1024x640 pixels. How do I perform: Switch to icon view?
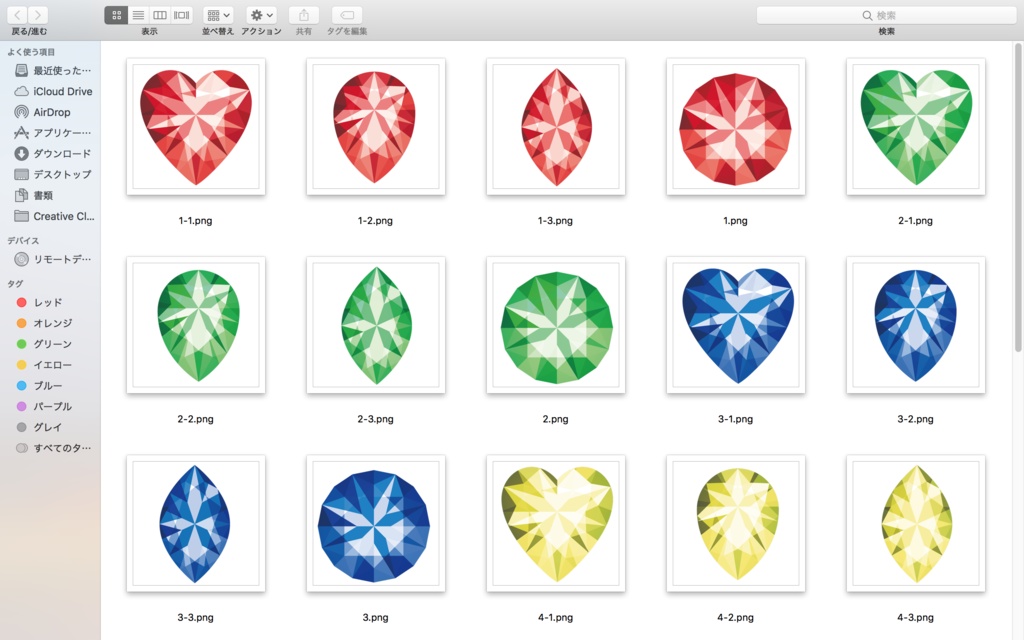click(x=116, y=15)
